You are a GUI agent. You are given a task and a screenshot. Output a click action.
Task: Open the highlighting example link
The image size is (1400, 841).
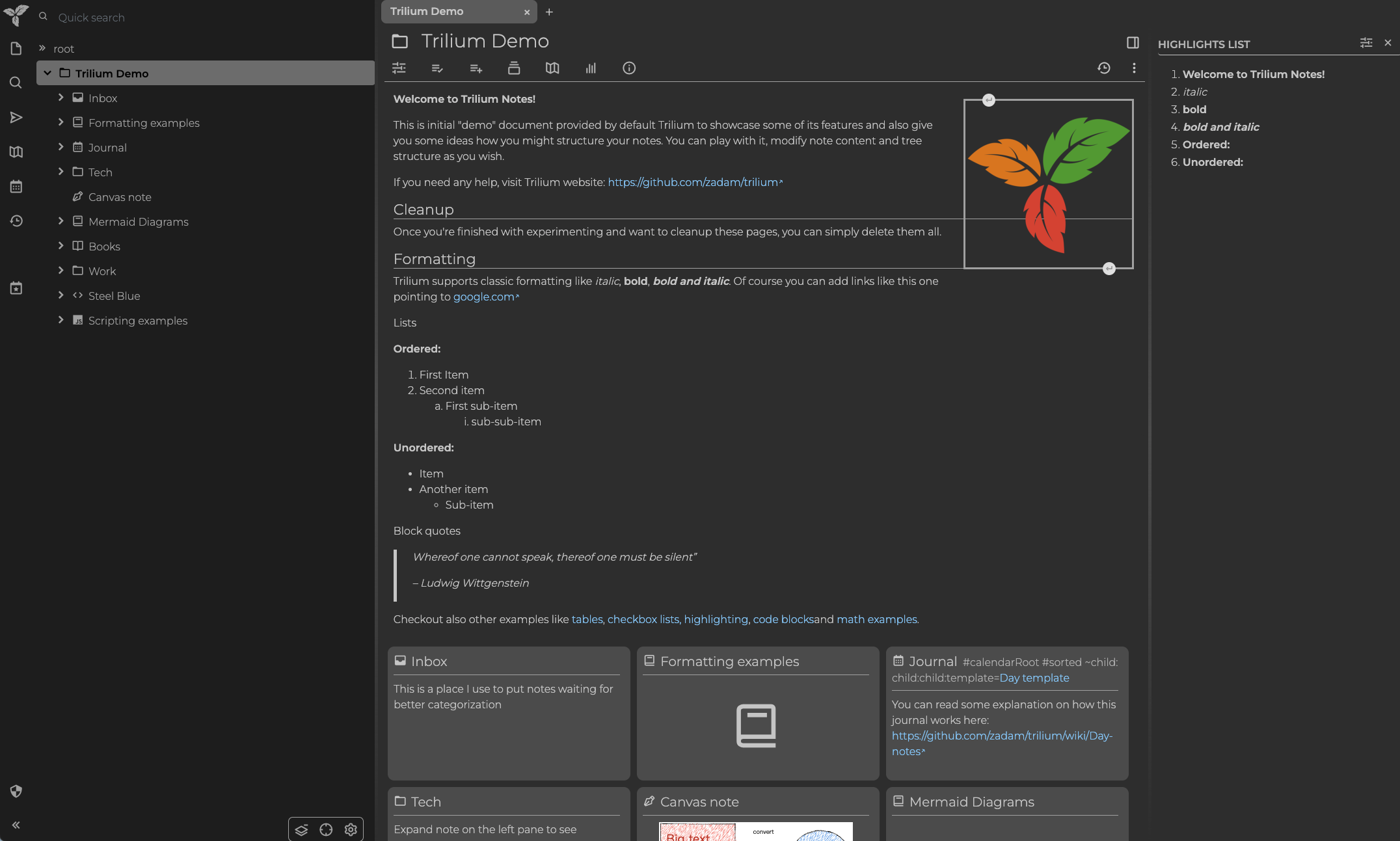pos(716,619)
